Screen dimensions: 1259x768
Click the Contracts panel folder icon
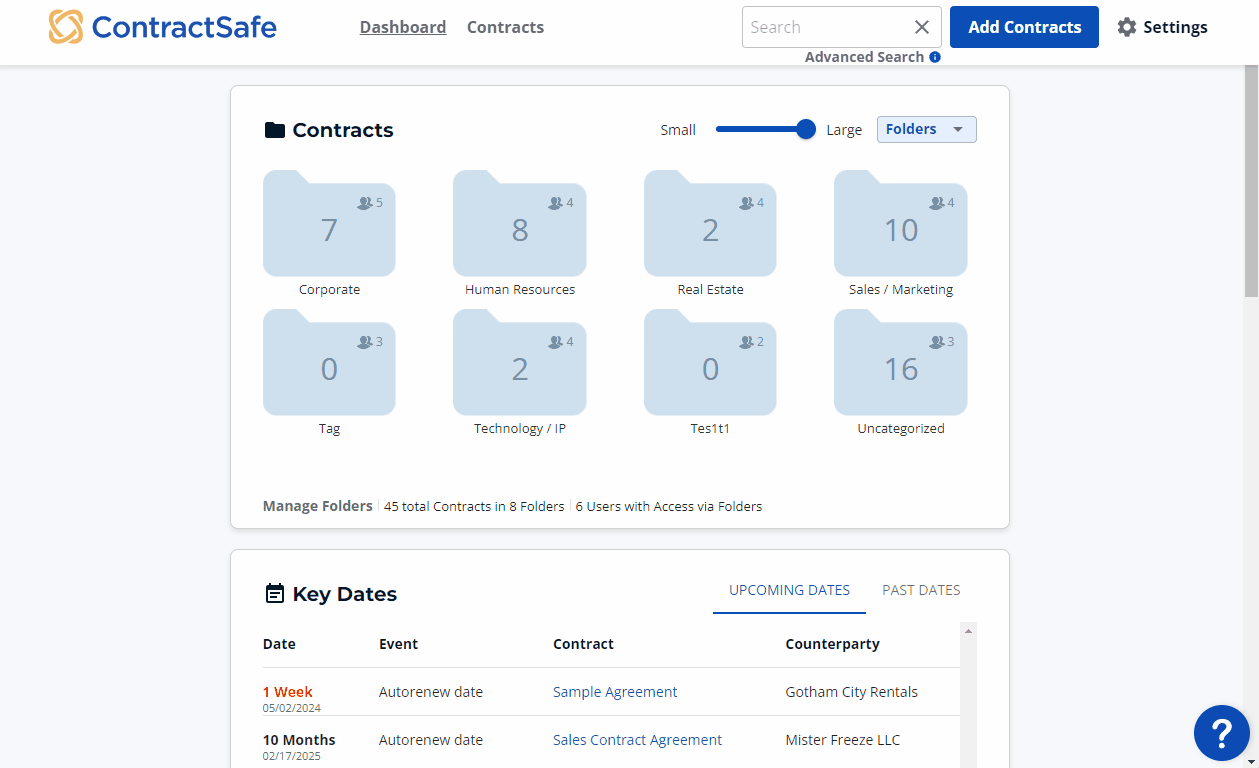click(x=274, y=130)
